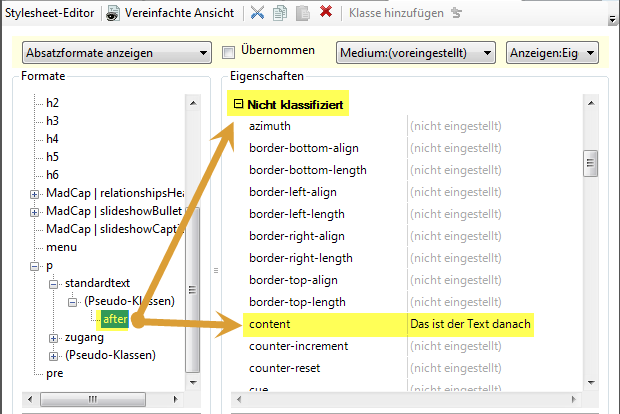
Task: Click the Copy icon in toolbar
Action: click(x=279, y=13)
